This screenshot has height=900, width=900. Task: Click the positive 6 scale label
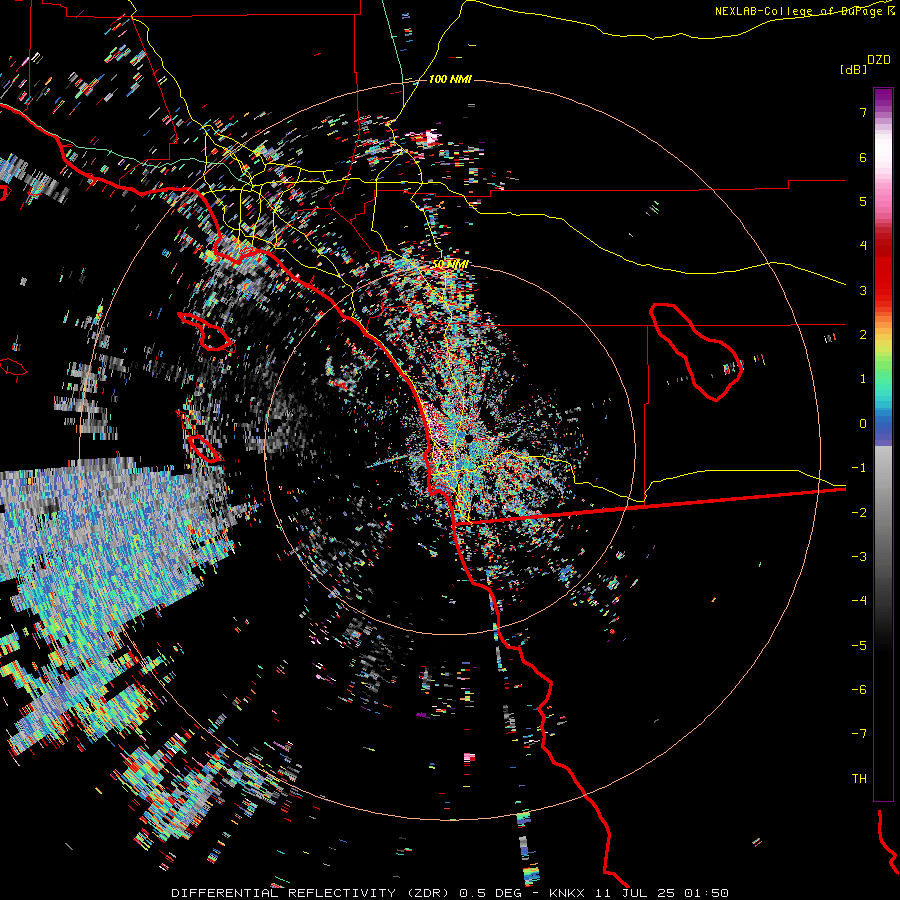pyautogui.click(x=863, y=157)
